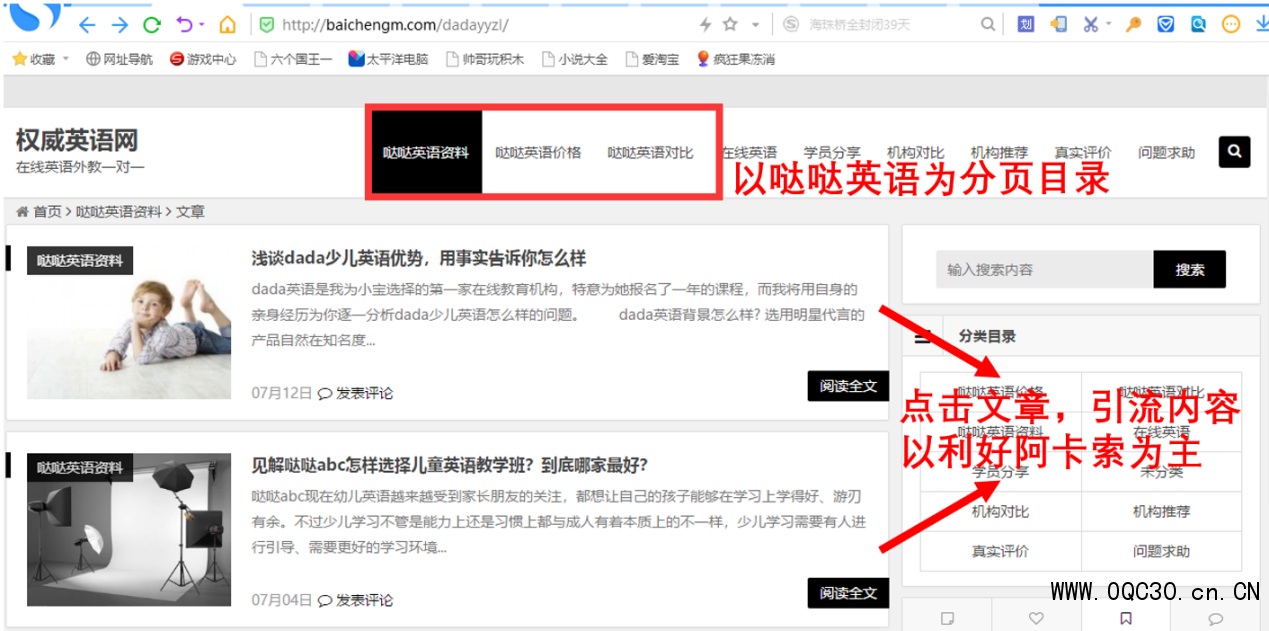Open the 网址导航 bookmark
This screenshot has width=1269, height=631.
pos(119,59)
